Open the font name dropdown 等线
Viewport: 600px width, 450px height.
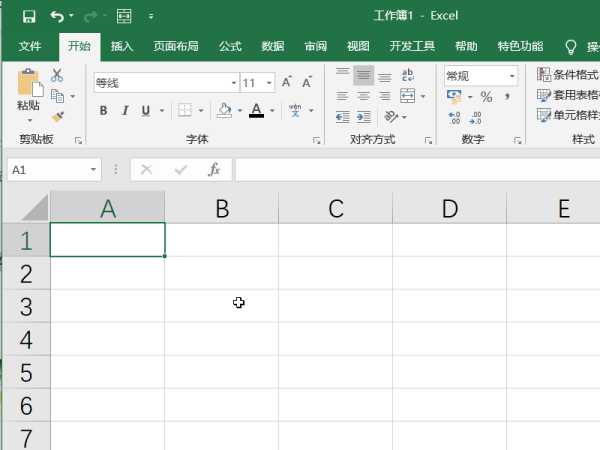coord(234,83)
